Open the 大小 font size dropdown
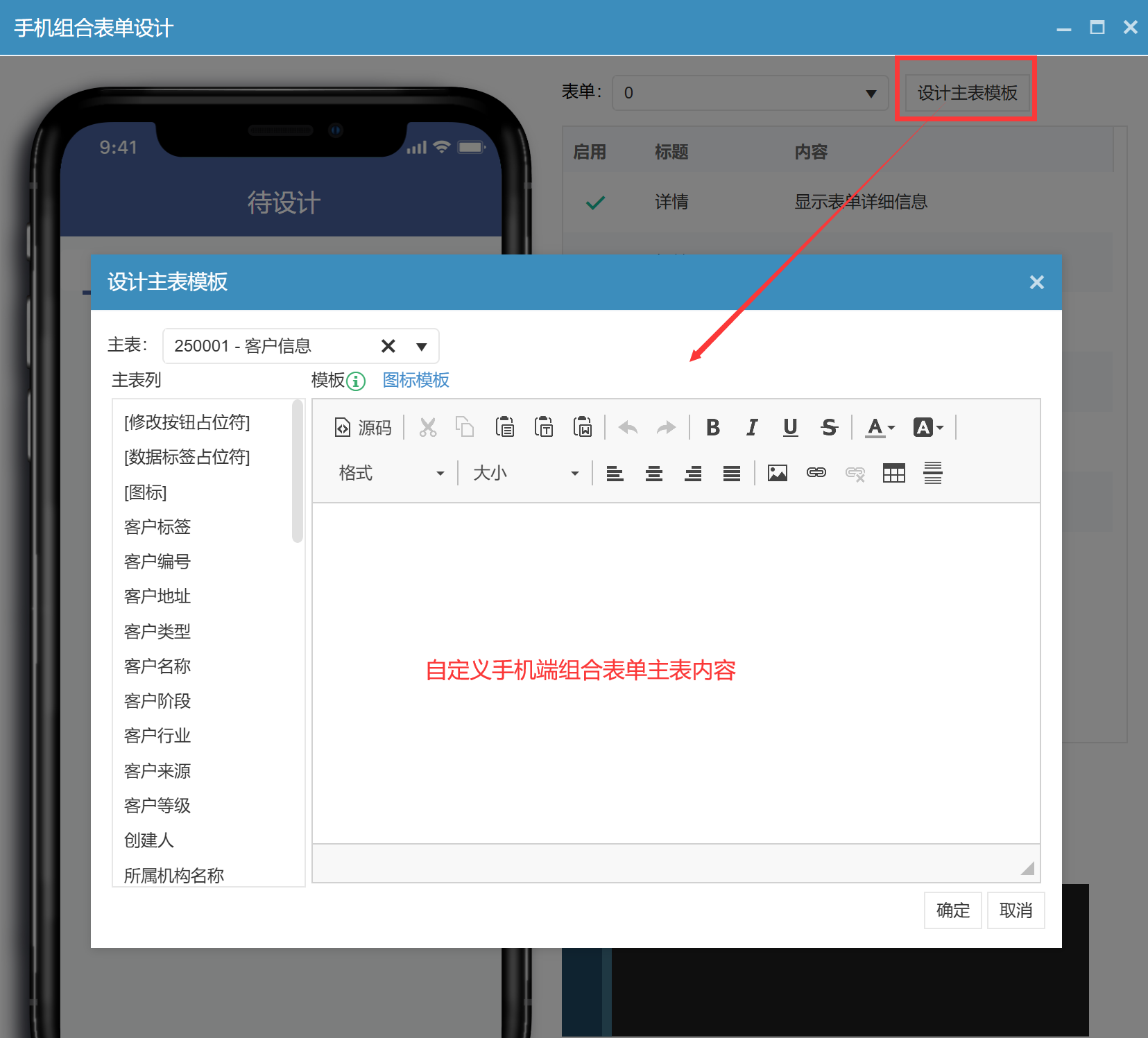 [x=525, y=474]
